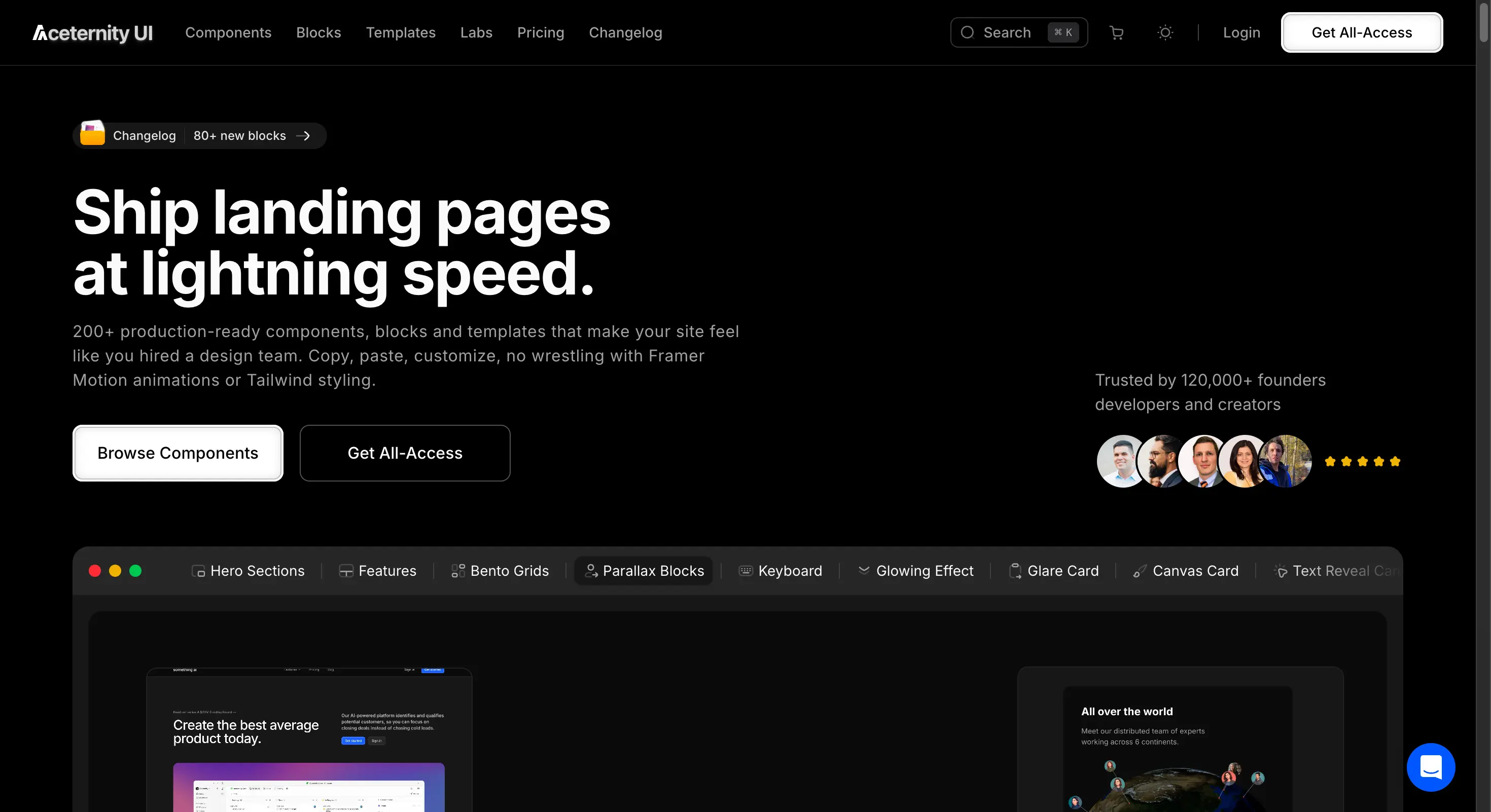The width and height of the screenshot is (1491, 812).
Task: Go to the Pricing page
Action: tap(541, 33)
